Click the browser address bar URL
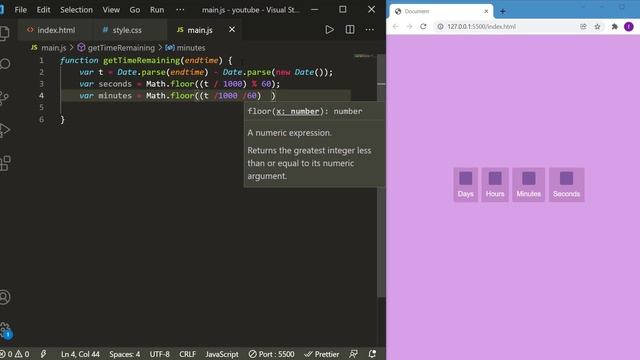640x360 pixels. 482,27
